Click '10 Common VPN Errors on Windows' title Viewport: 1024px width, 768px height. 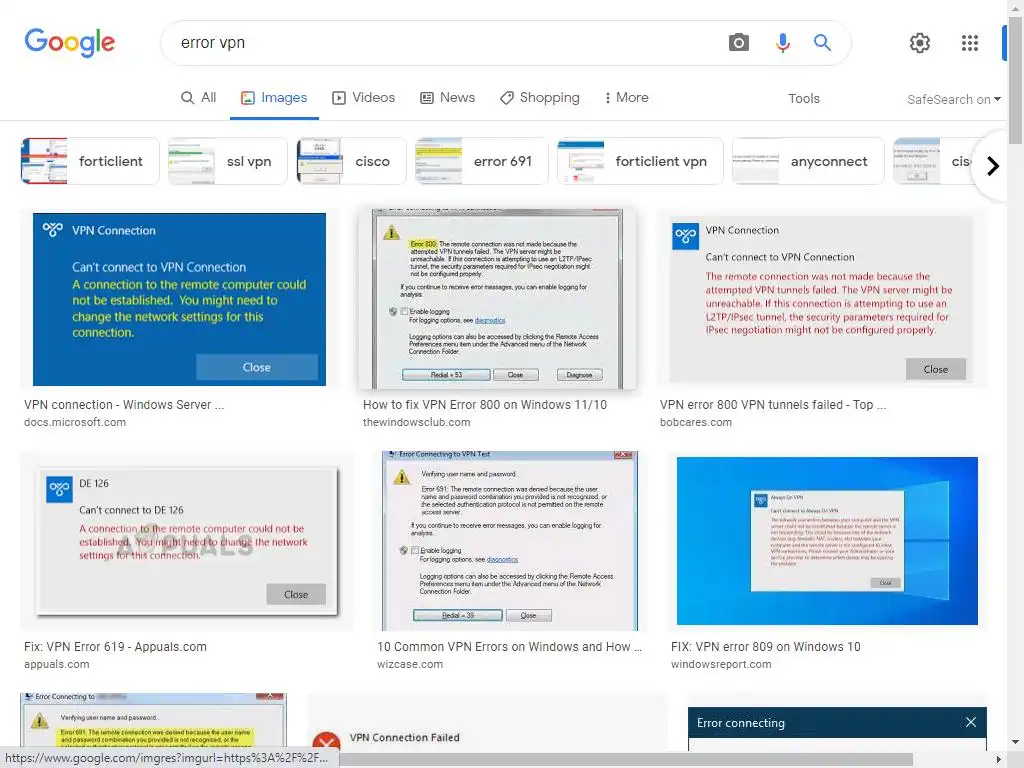(x=509, y=647)
